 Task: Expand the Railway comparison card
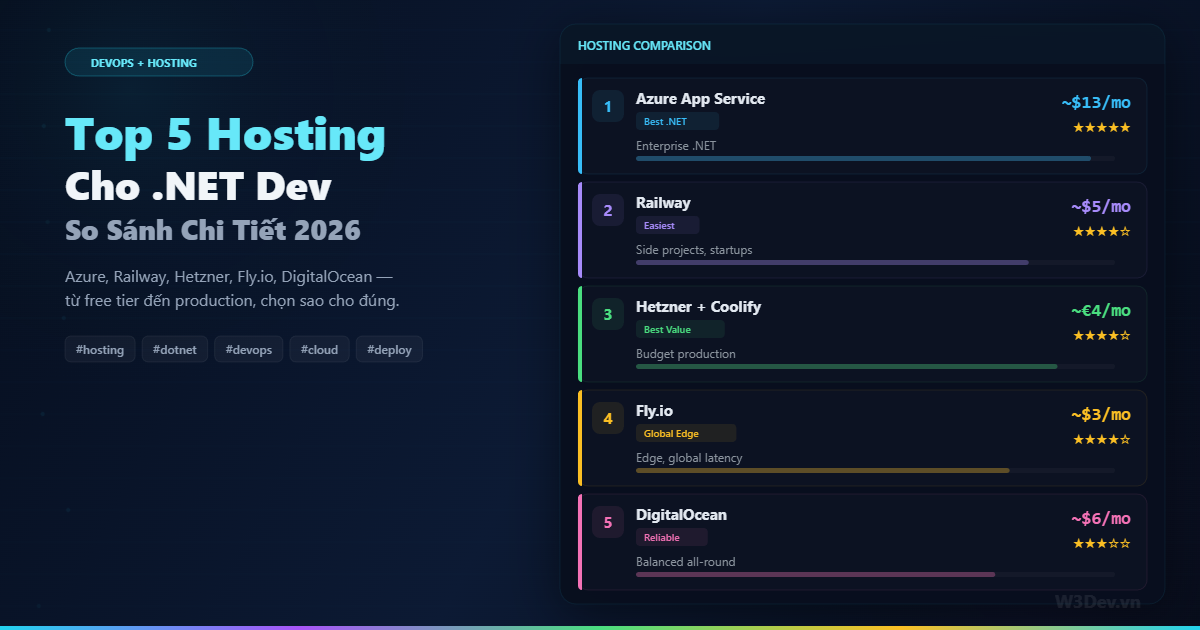pyautogui.click(x=860, y=230)
